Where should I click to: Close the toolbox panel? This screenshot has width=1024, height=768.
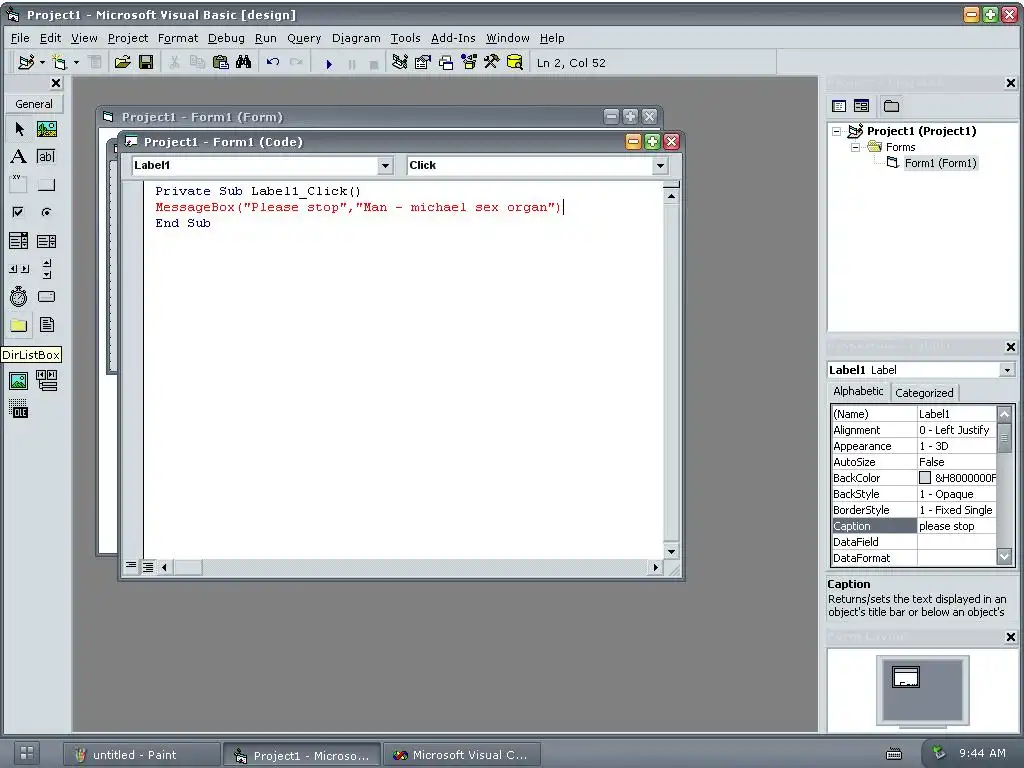coord(56,83)
